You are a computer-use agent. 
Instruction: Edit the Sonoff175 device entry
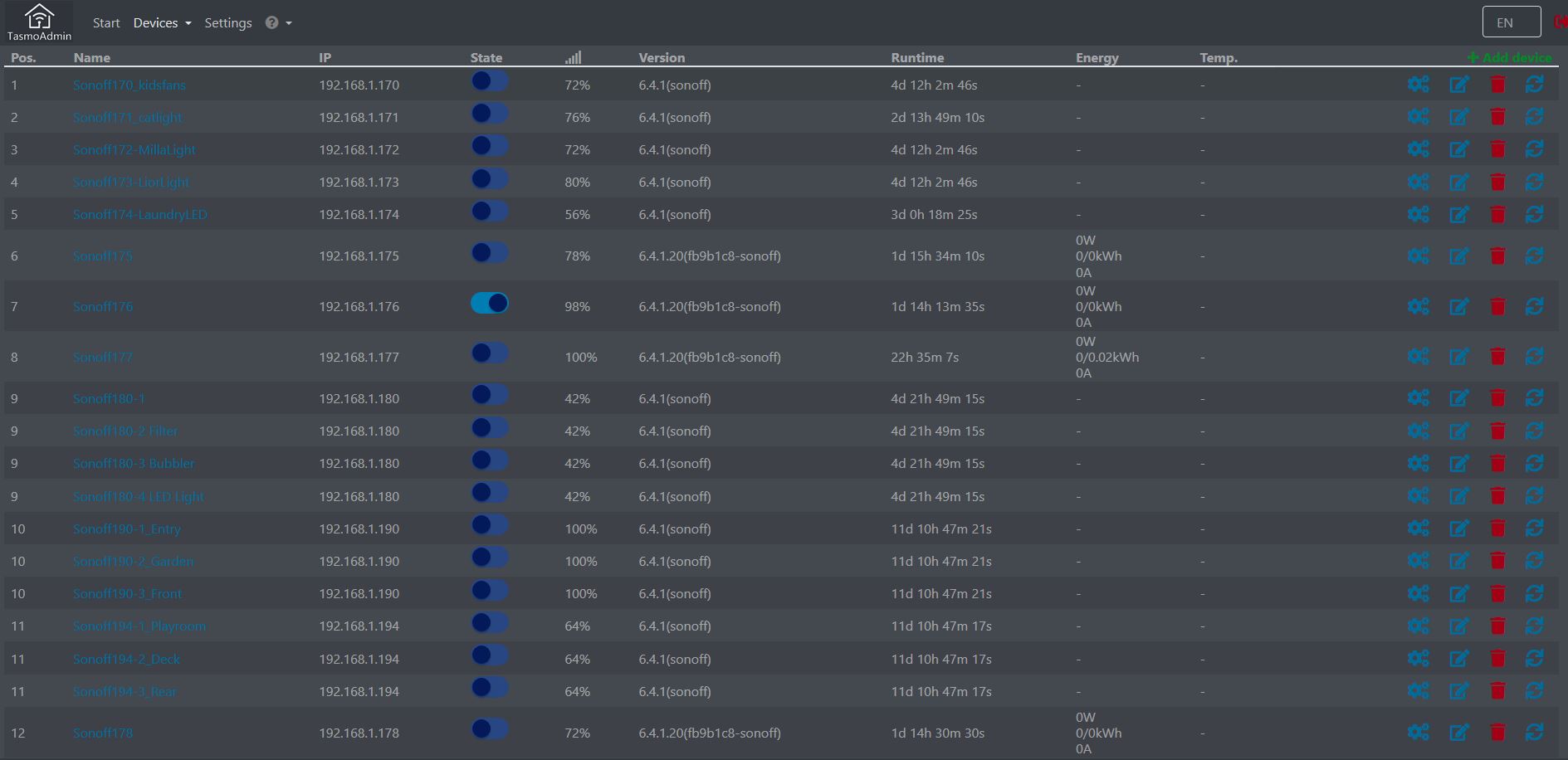[x=1458, y=256]
